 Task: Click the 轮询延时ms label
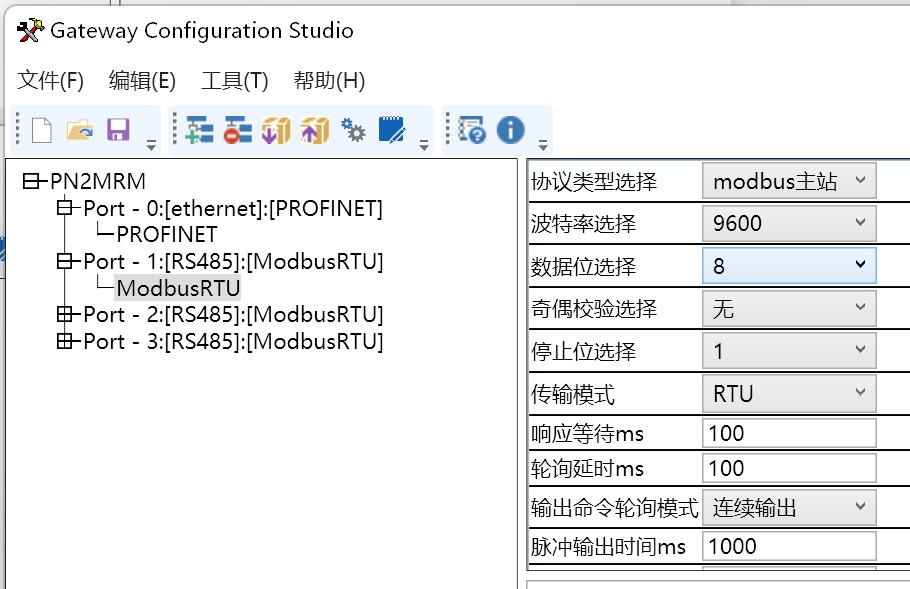[587, 468]
